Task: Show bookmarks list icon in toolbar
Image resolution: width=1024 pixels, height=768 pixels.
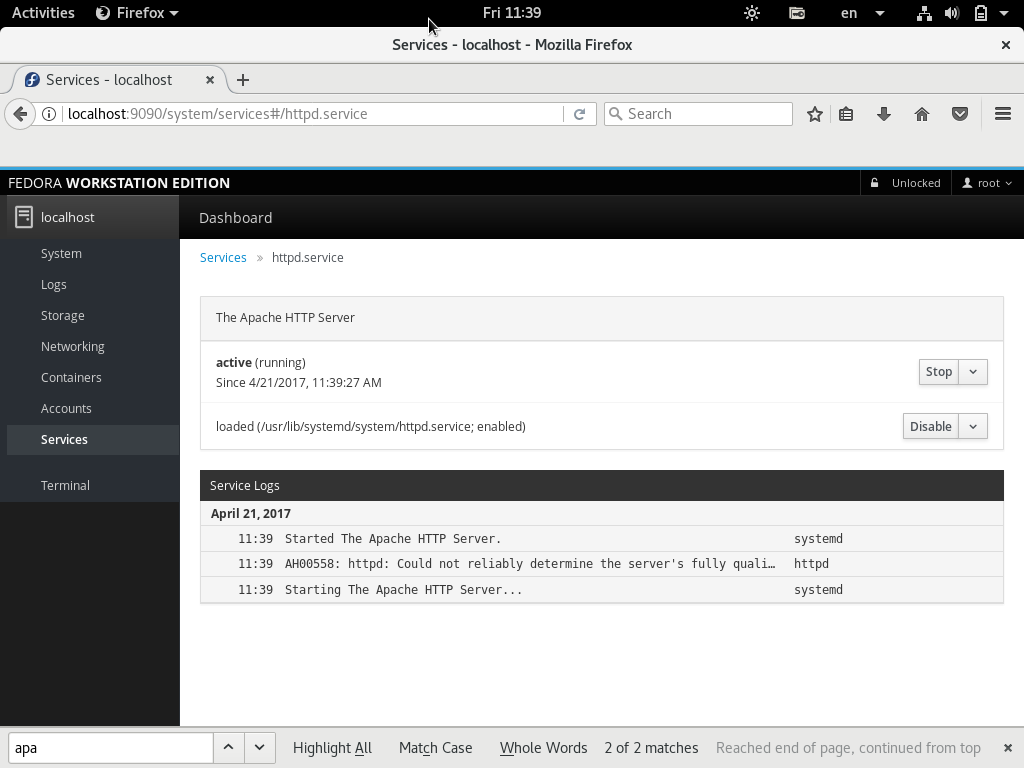Action: point(846,114)
